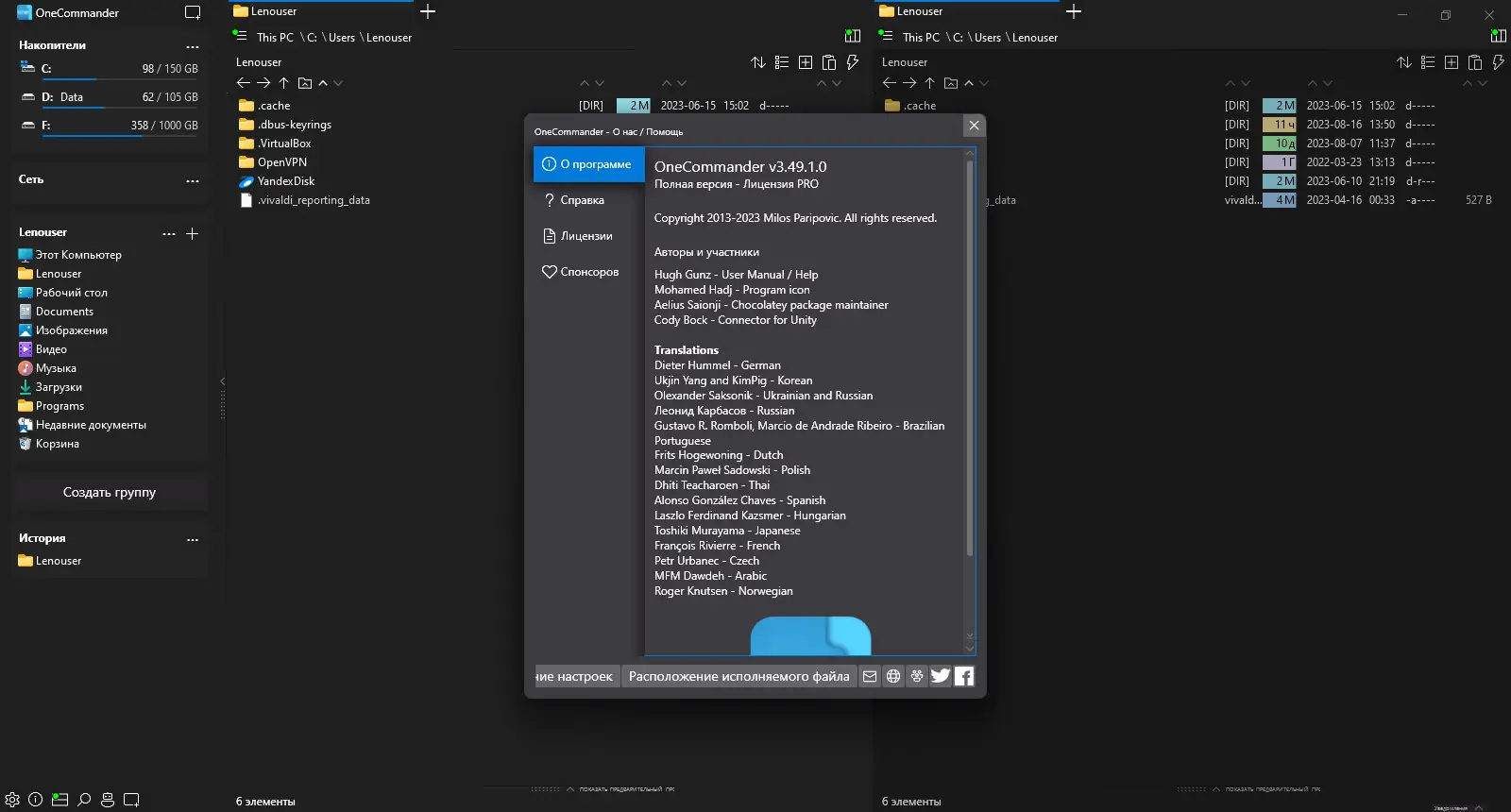Click the list view icon in right pane toolbar
Screen dimensions: 1511x812
click(1428, 62)
